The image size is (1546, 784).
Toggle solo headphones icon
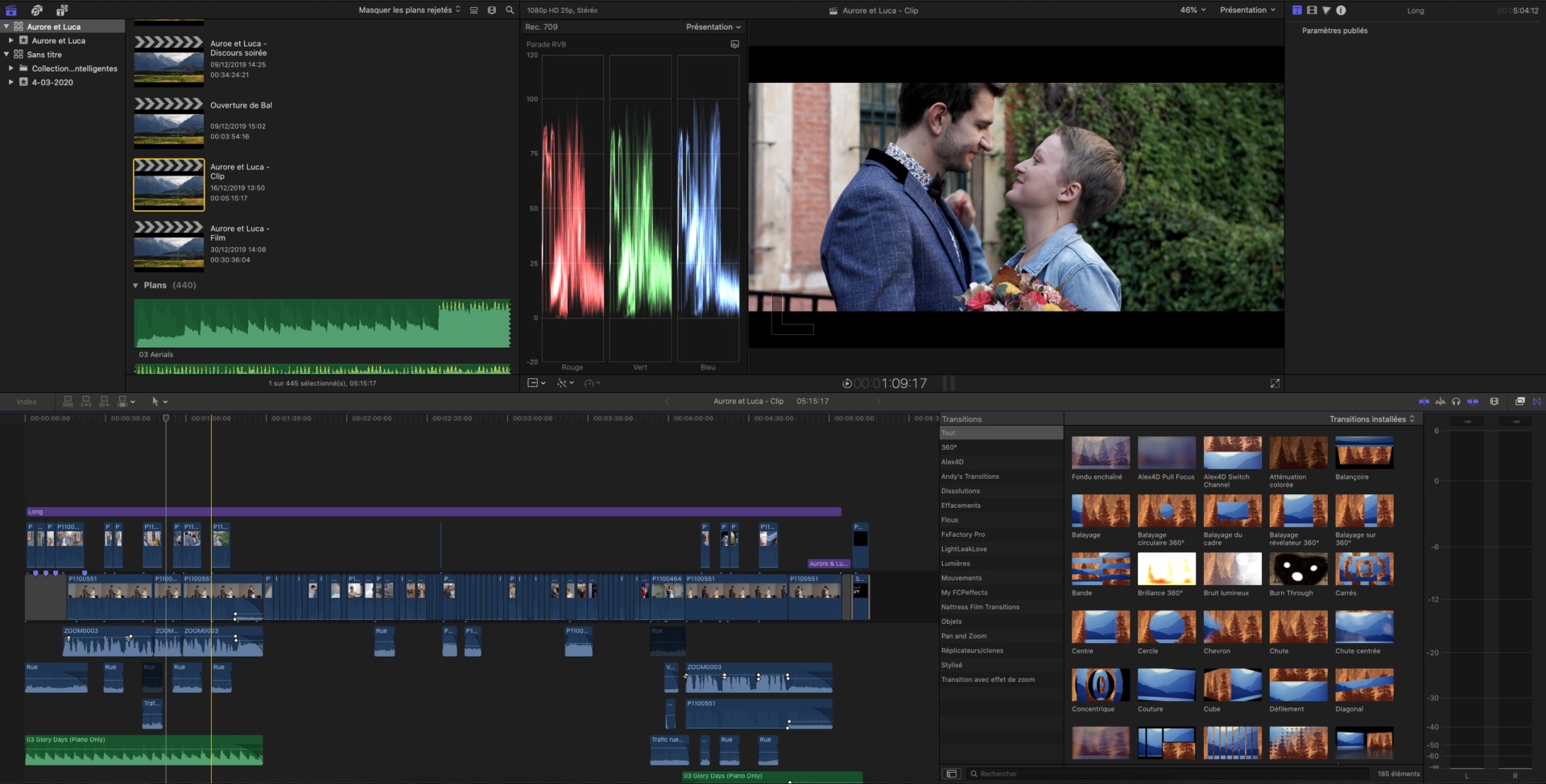click(x=1456, y=401)
